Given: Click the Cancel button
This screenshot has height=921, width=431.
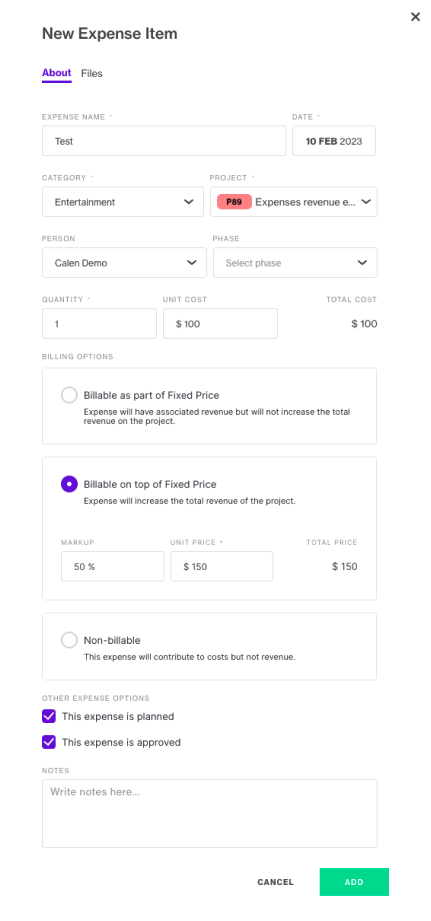Looking at the screenshot, I should [x=275, y=882].
